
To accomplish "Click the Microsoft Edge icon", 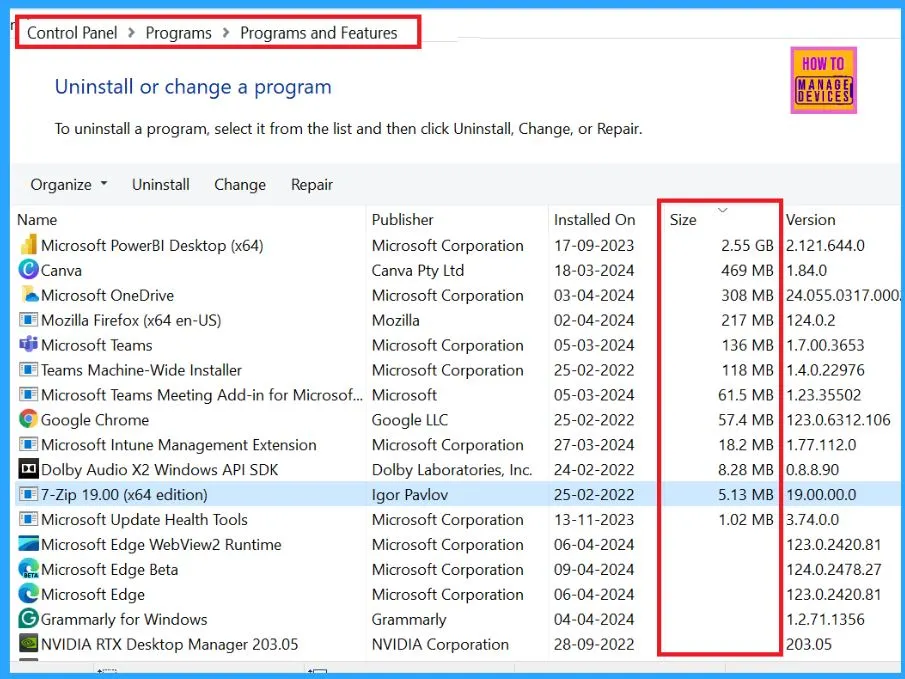I will click(x=28, y=594).
